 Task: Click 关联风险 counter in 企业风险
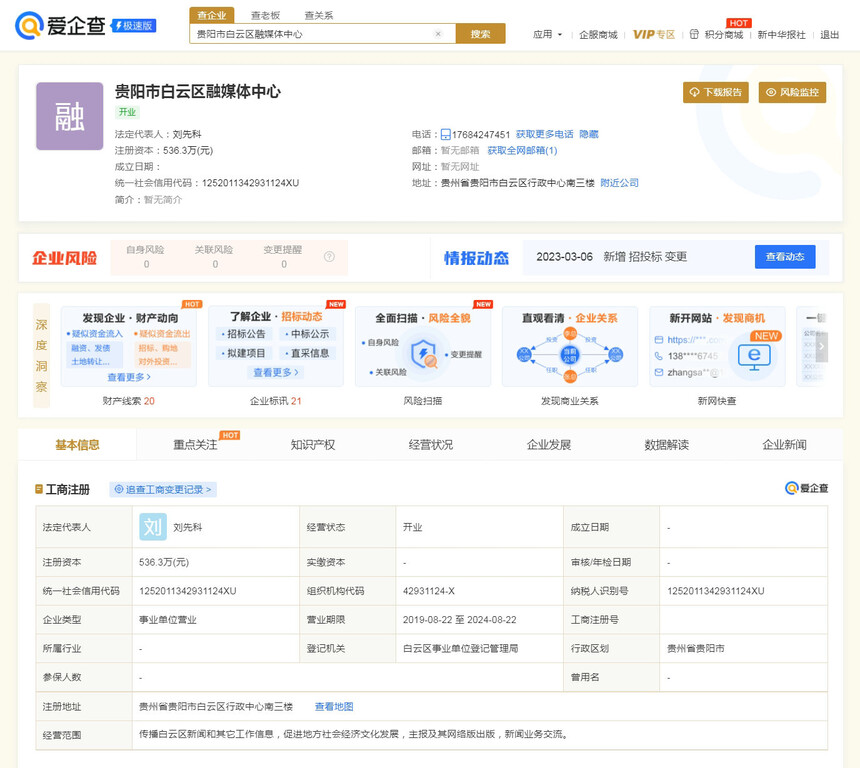pyautogui.click(x=214, y=257)
